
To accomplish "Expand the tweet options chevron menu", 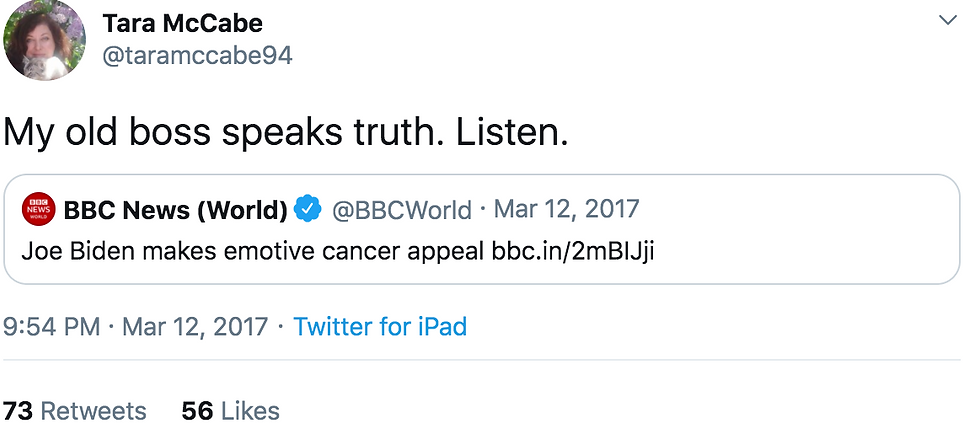I will [946, 21].
